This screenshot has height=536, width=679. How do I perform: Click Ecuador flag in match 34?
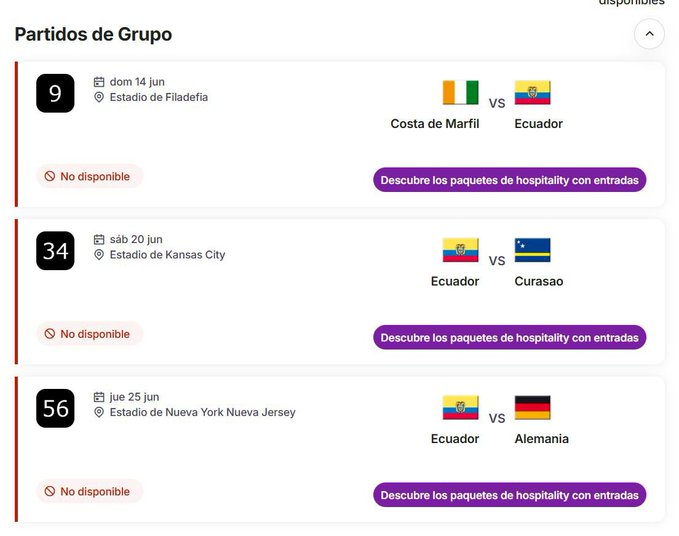coord(461,250)
